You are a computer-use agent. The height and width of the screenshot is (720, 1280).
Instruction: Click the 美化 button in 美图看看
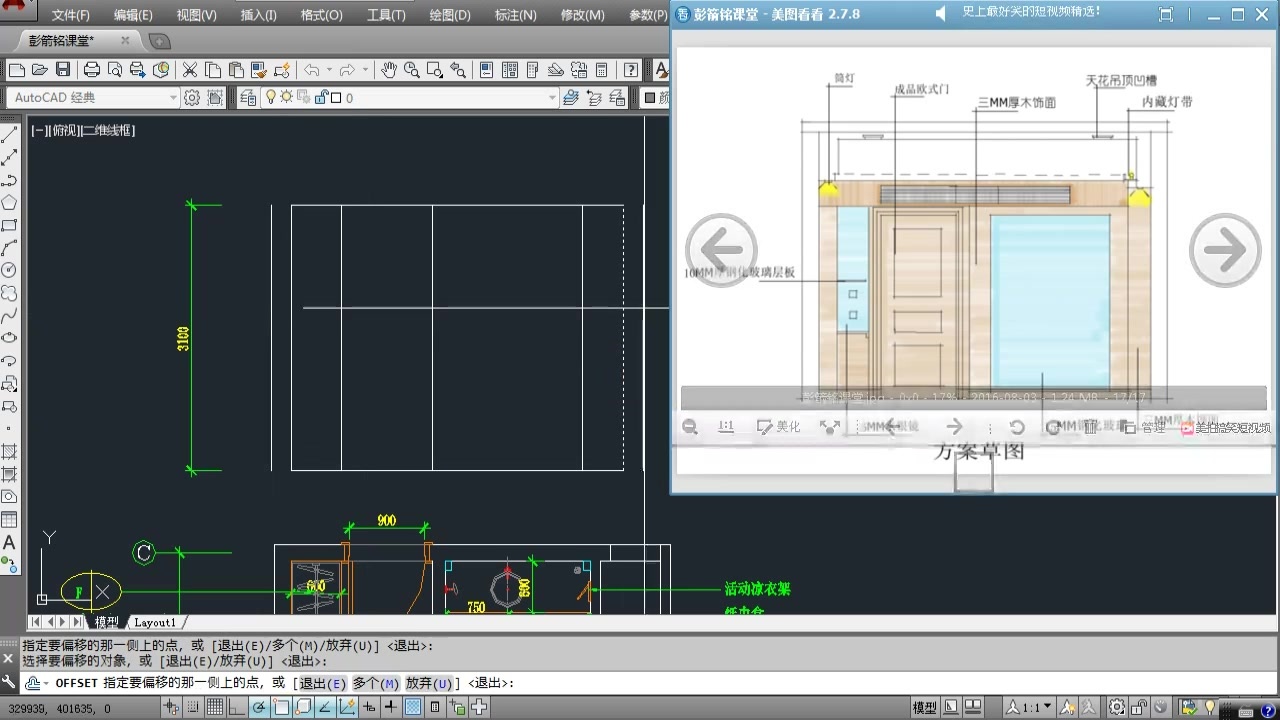pos(778,427)
